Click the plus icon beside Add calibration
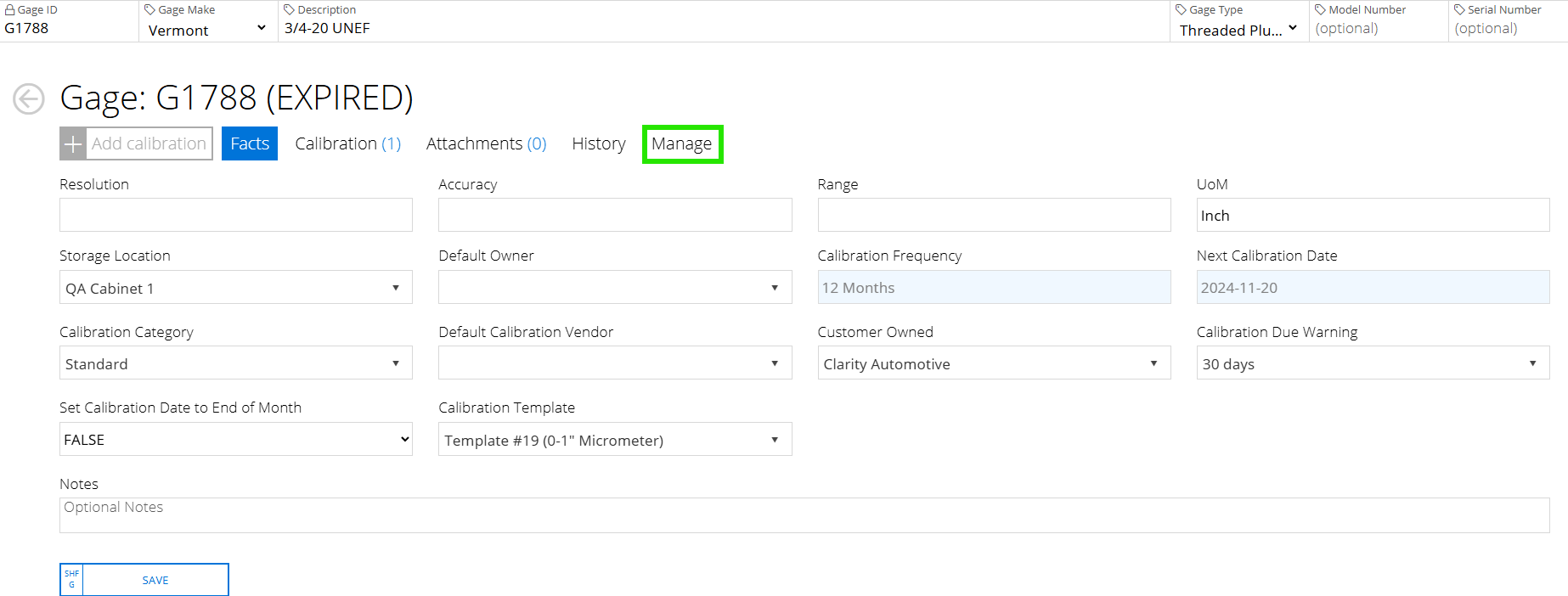Screen dimensions: 1568x596 [73, 143]
